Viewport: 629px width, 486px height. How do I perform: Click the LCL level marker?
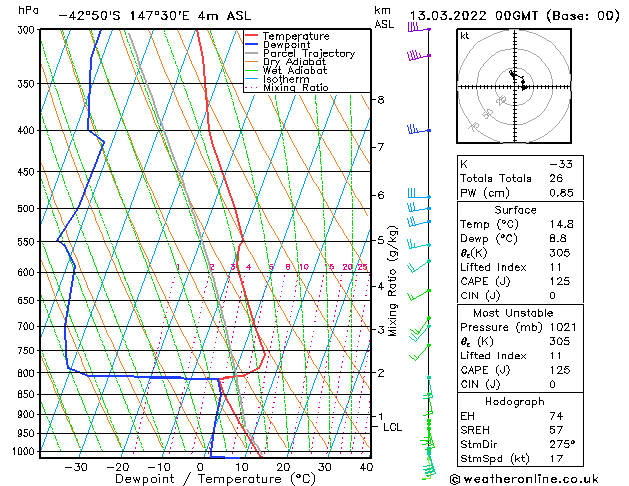click(393, 427)
